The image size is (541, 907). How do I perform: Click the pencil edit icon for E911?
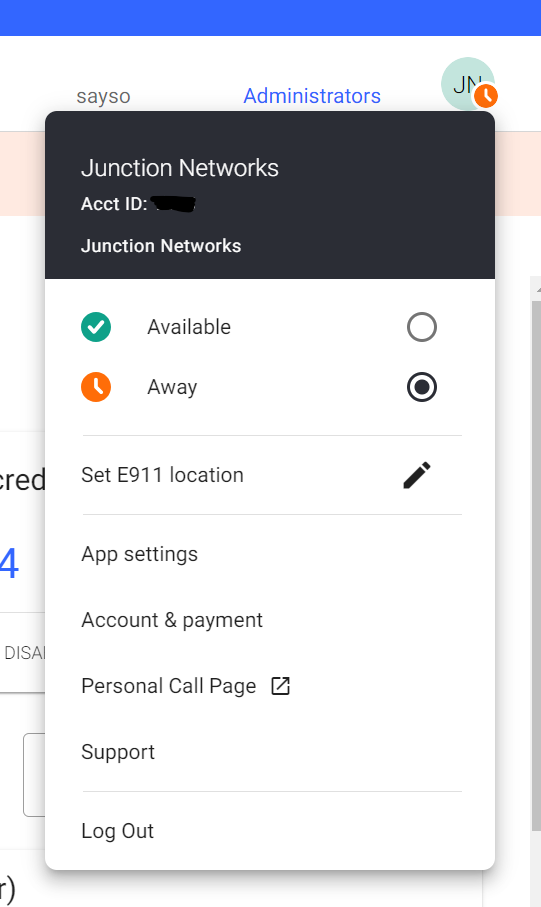coord(417,475)
